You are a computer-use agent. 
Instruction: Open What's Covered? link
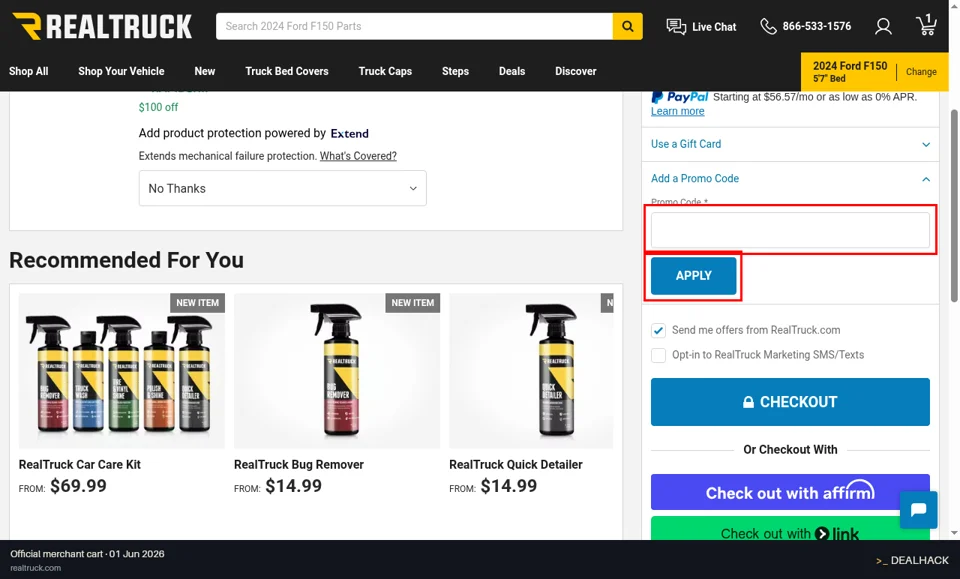(358, 156)
